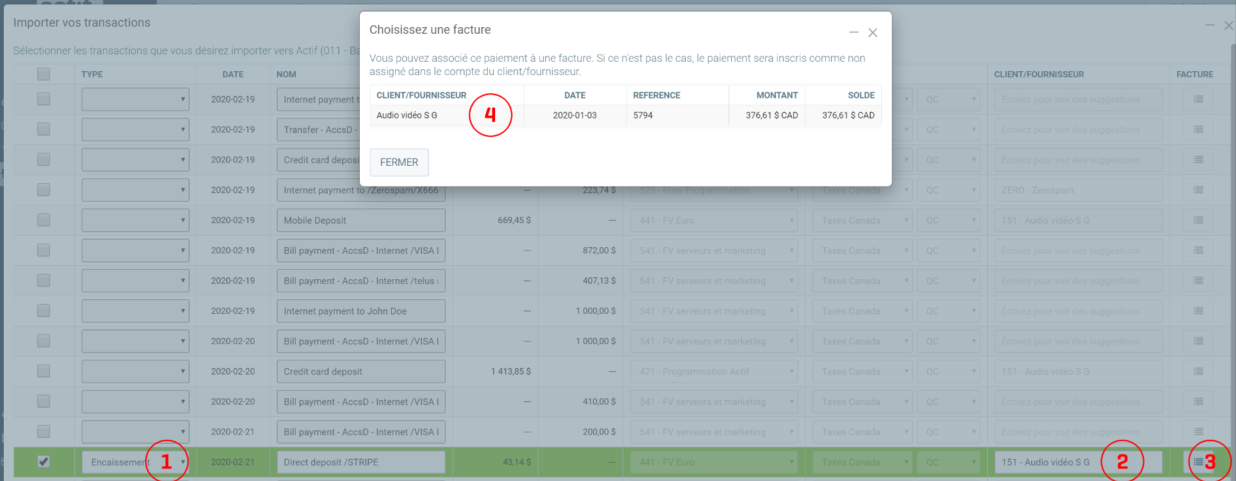Toggle the select-all checkbox in the table header
Viewport: 1236px width, 481px height.
pyautogui.click(x=43, y=74)
